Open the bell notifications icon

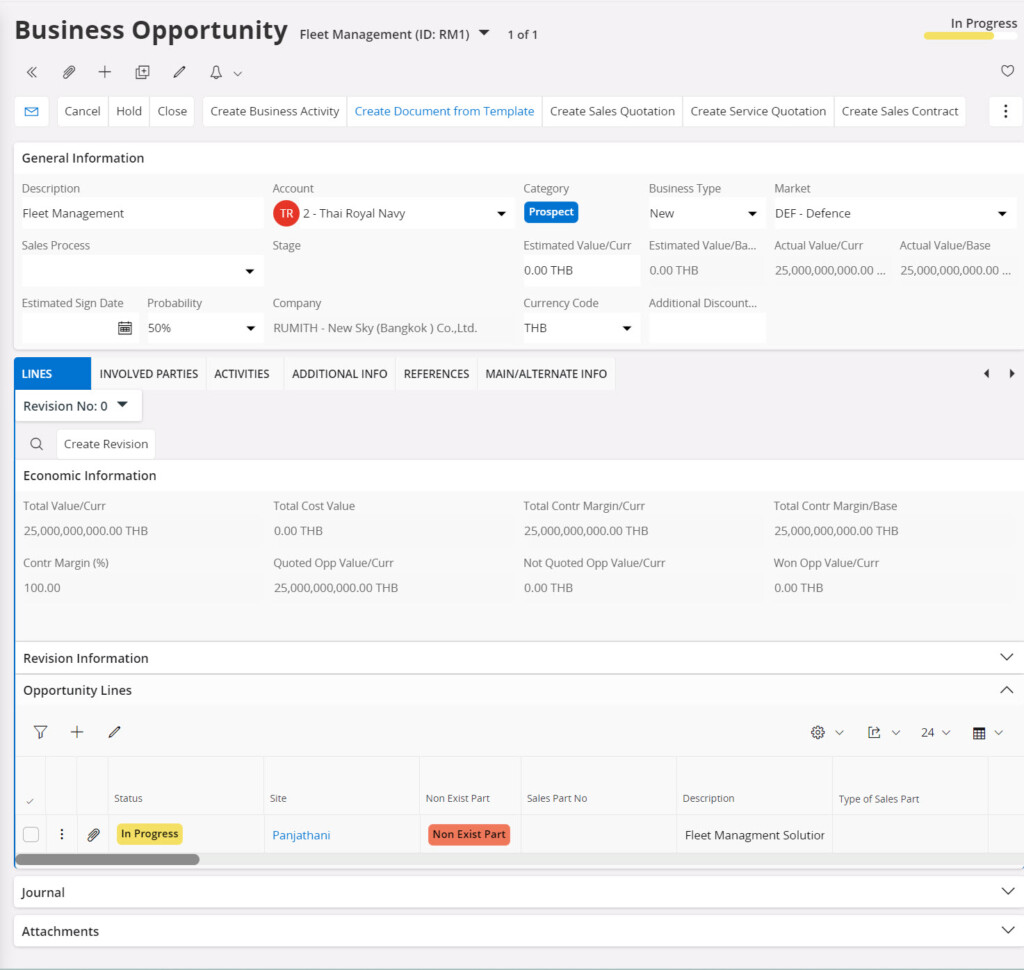click(x=216, y=72)
